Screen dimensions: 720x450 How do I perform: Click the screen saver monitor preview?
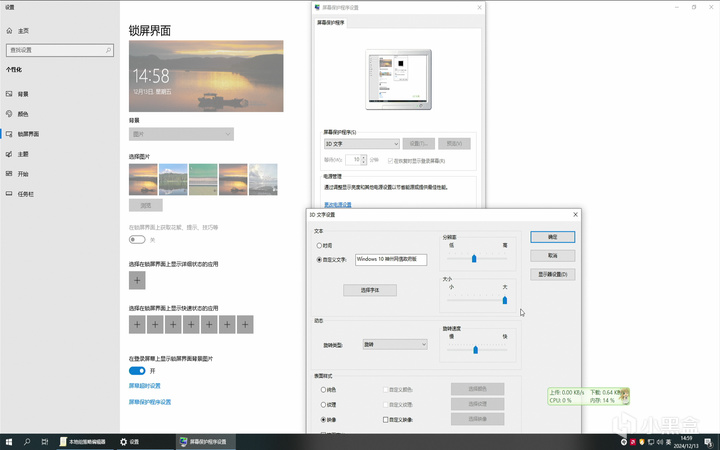(x=399, y=79)
